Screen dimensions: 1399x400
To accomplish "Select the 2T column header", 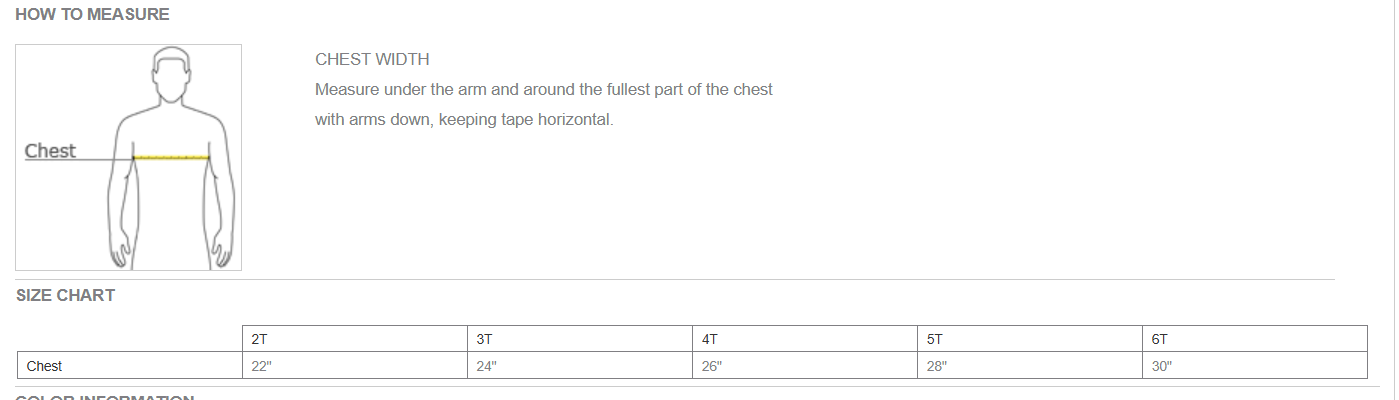I will pos(355,339).
